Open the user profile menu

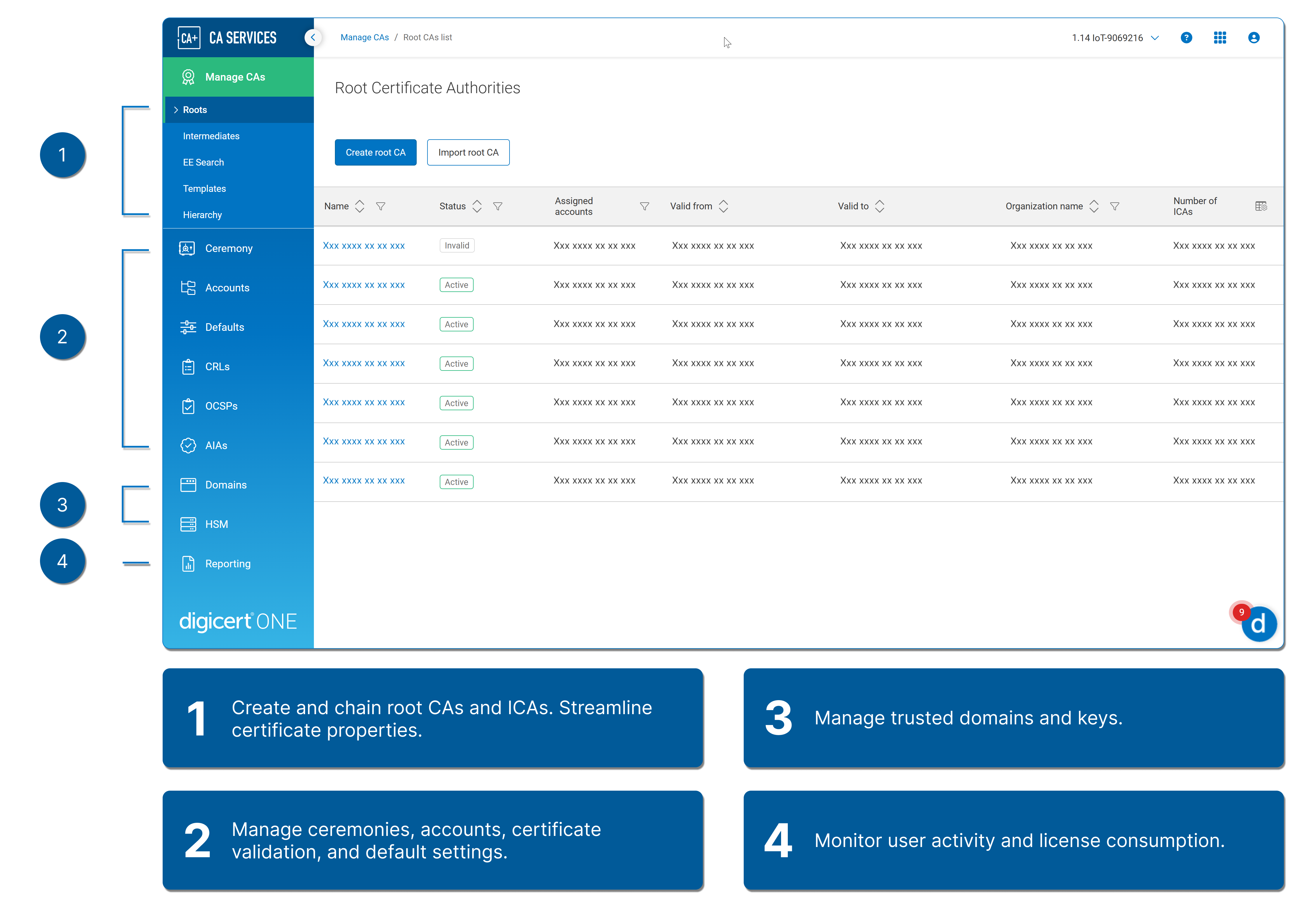coord(1254,37)
